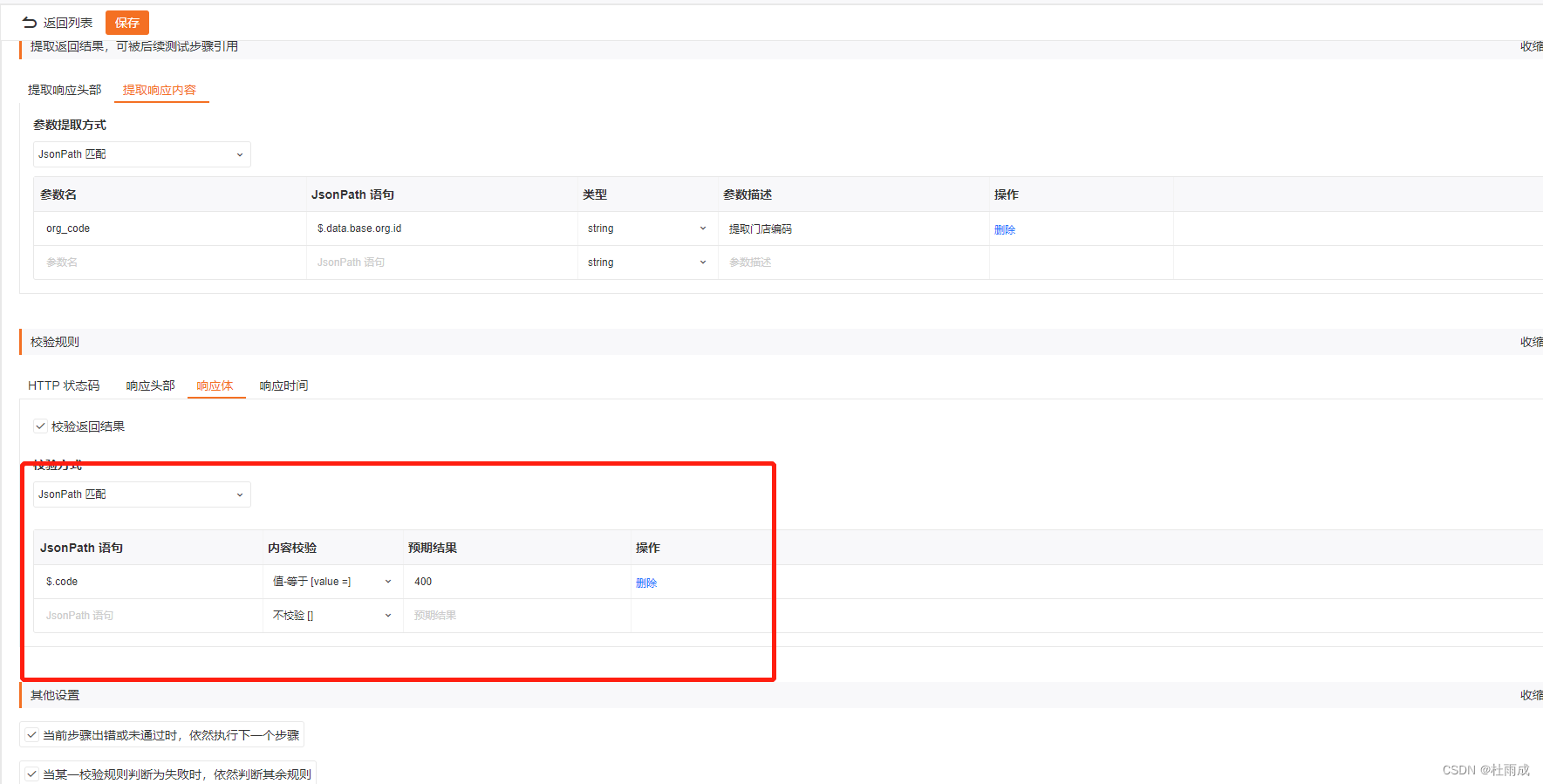
Task: Click the back arrow icon beside 返回列表
Action: click(x=30, y=23)
